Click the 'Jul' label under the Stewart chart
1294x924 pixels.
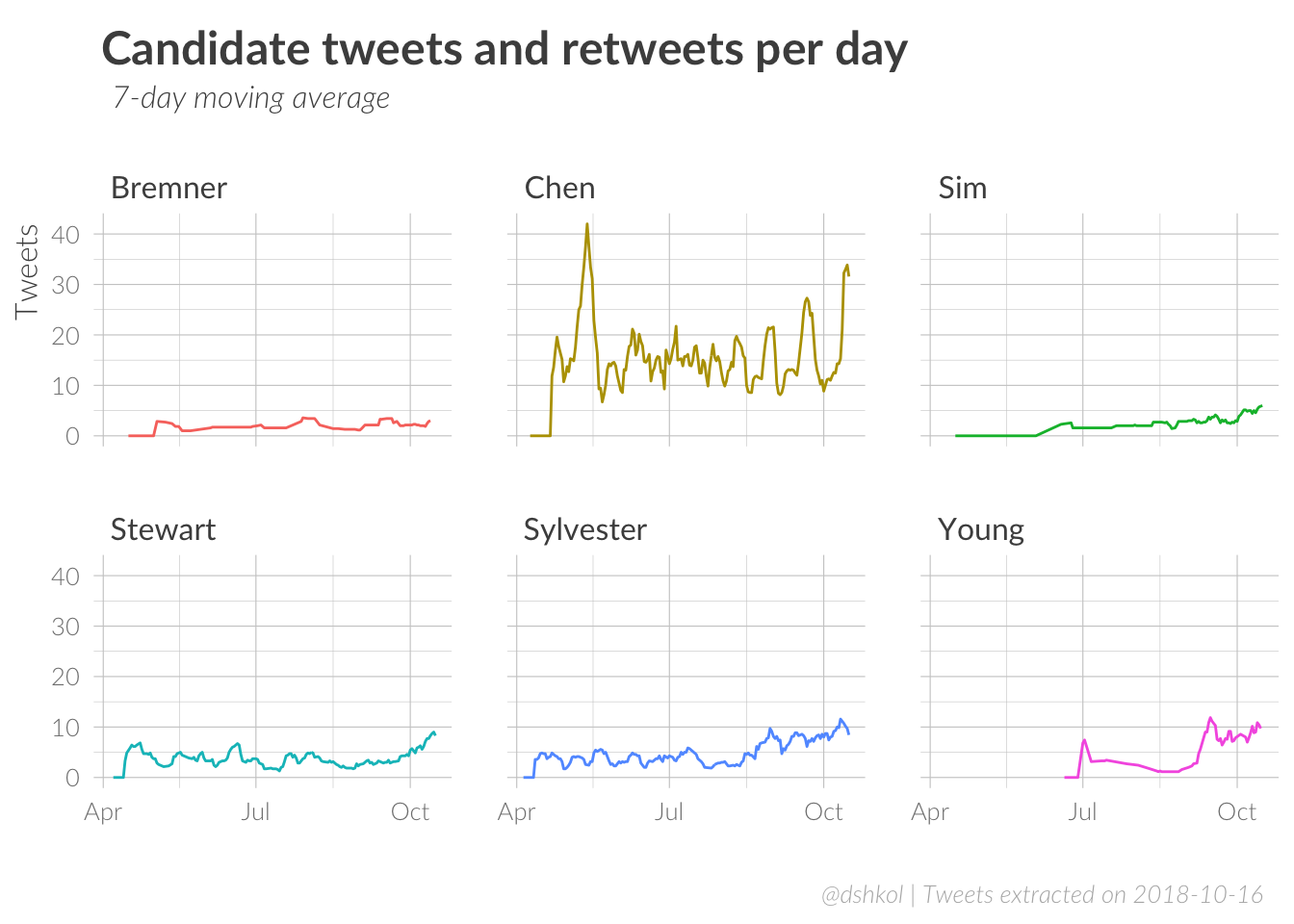255,812
